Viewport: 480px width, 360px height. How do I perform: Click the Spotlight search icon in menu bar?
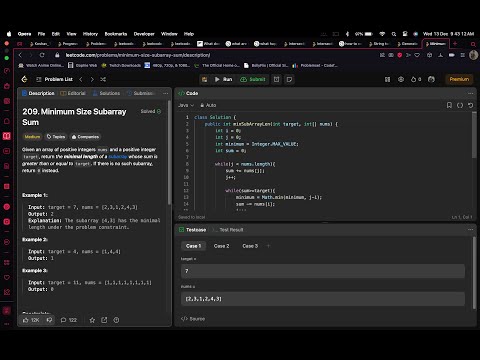click(x=394, y=34)
